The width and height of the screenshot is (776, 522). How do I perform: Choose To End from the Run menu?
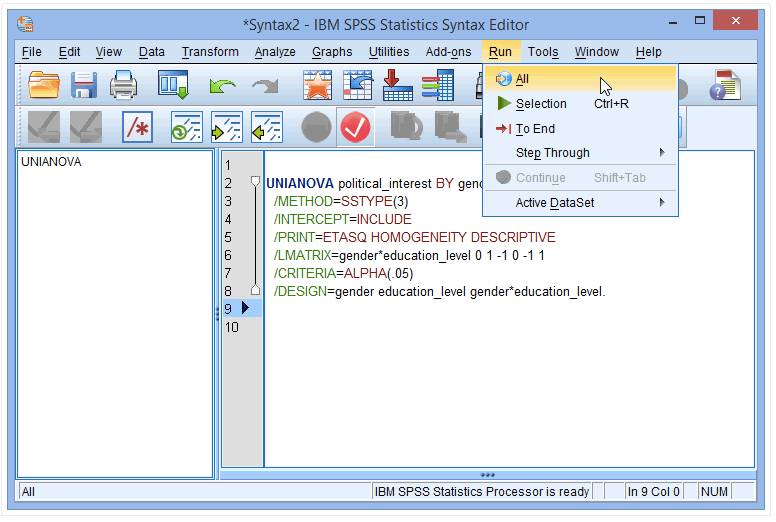click(x=581, y=129)
